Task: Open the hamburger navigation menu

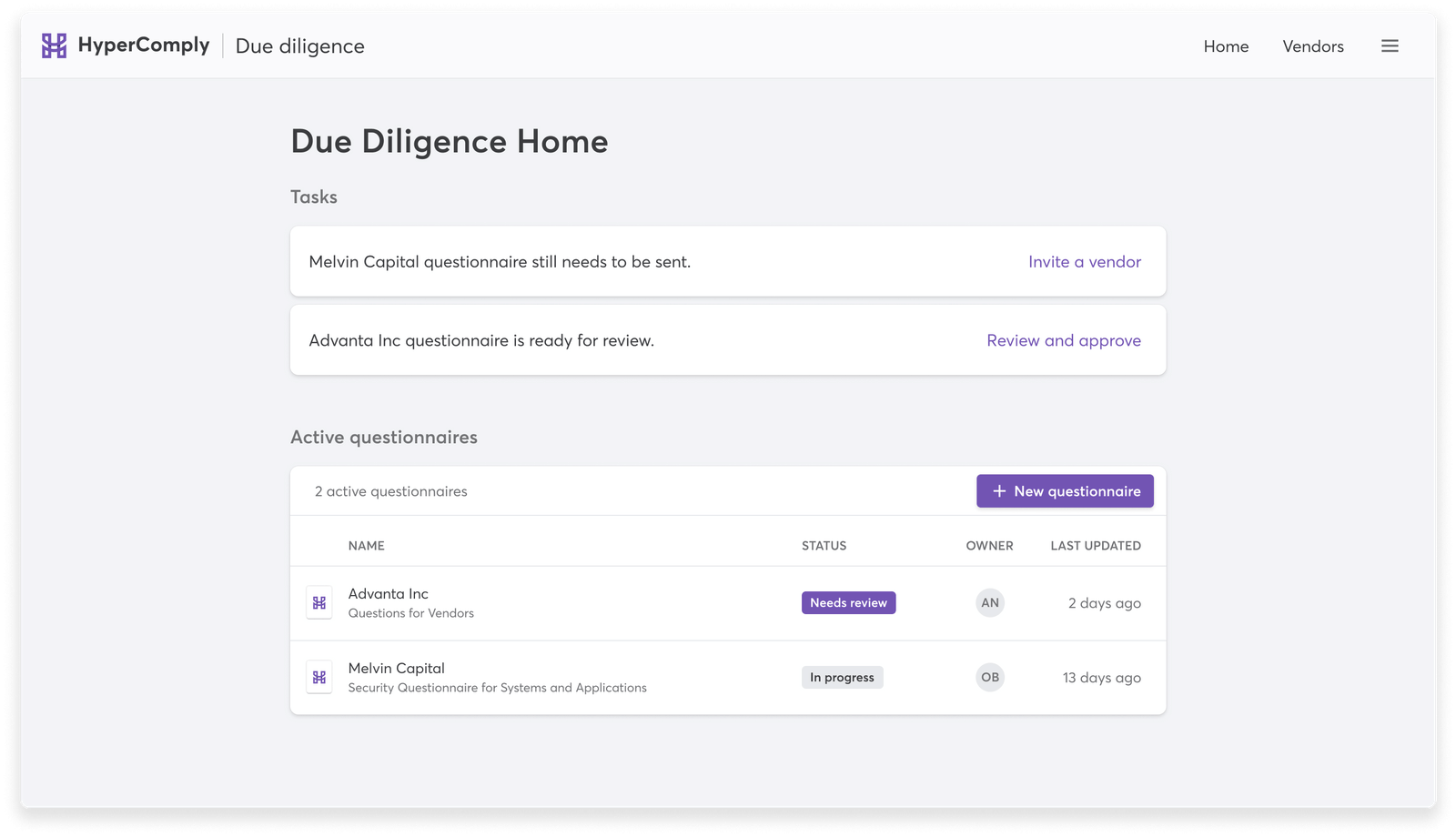Action: [1390, 45]
